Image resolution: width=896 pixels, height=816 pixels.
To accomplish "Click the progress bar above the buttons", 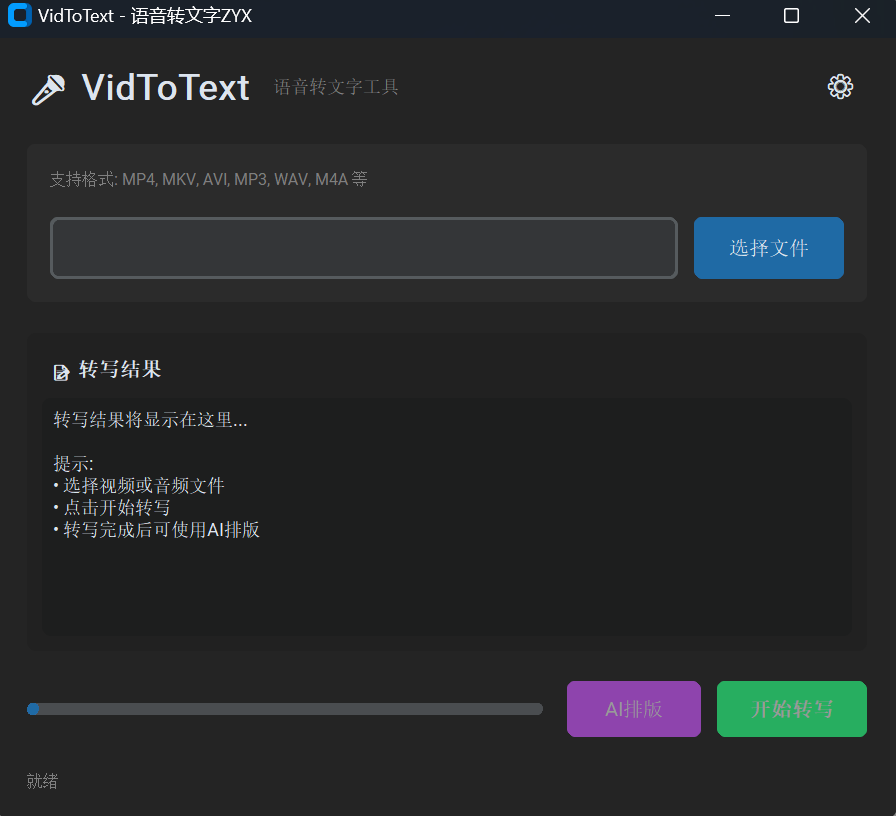I will [285, 708].
